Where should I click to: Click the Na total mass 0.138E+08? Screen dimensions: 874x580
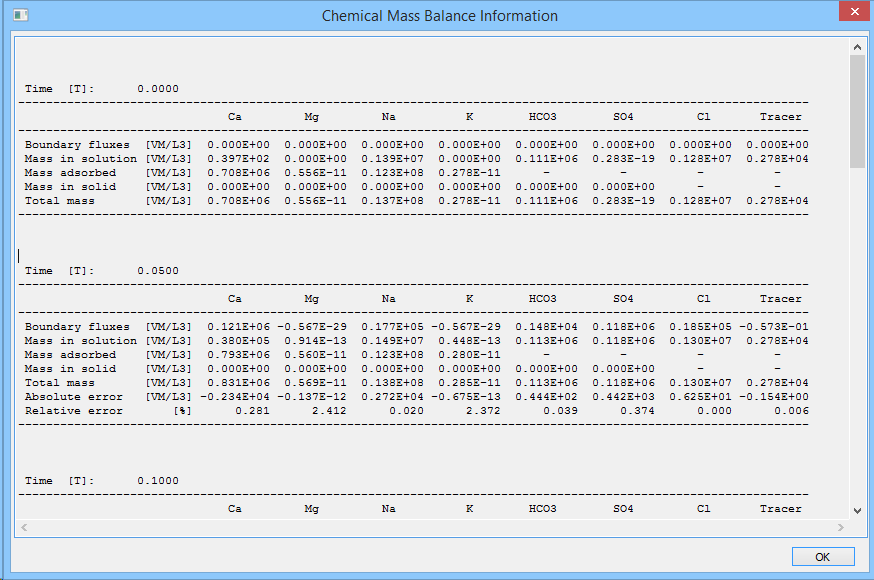[x=392, y=383]
